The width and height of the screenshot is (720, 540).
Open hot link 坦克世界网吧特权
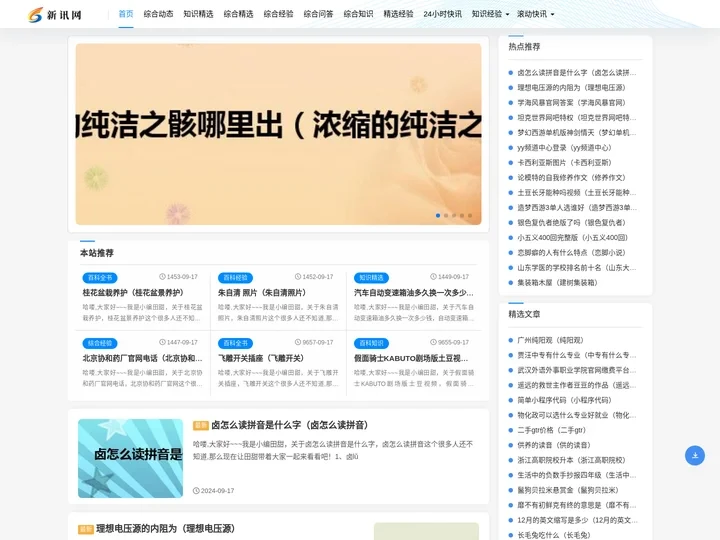click(577, 118)
